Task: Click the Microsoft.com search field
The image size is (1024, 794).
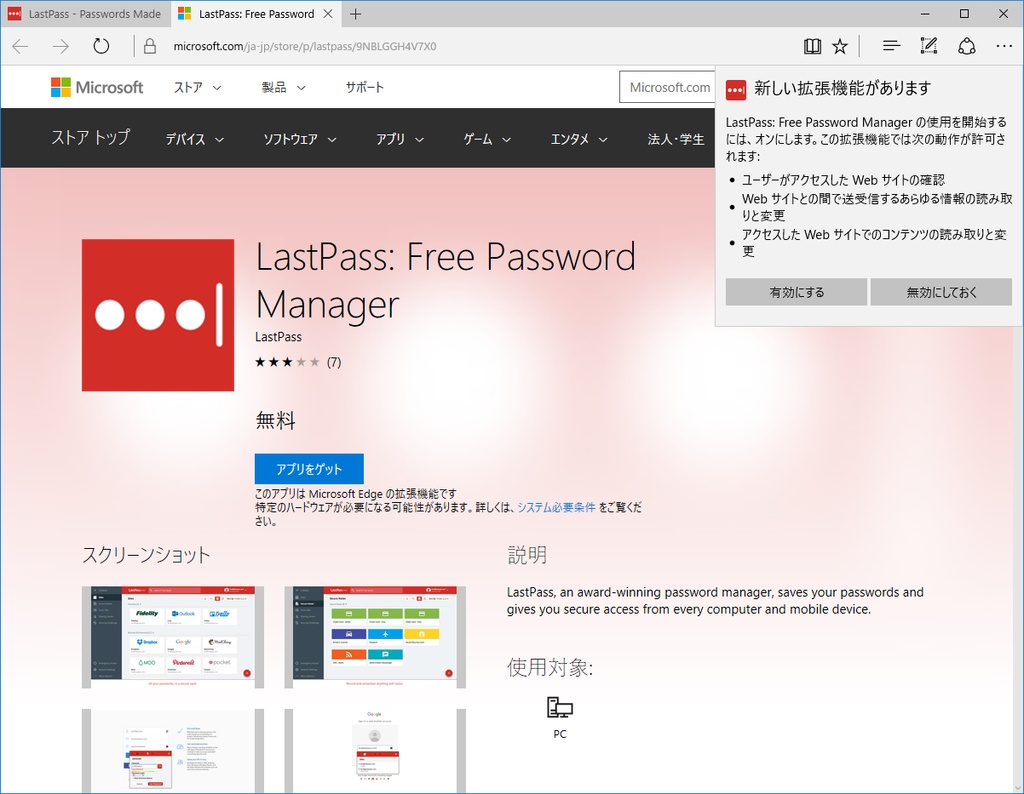Action: [x=667, y=87]
